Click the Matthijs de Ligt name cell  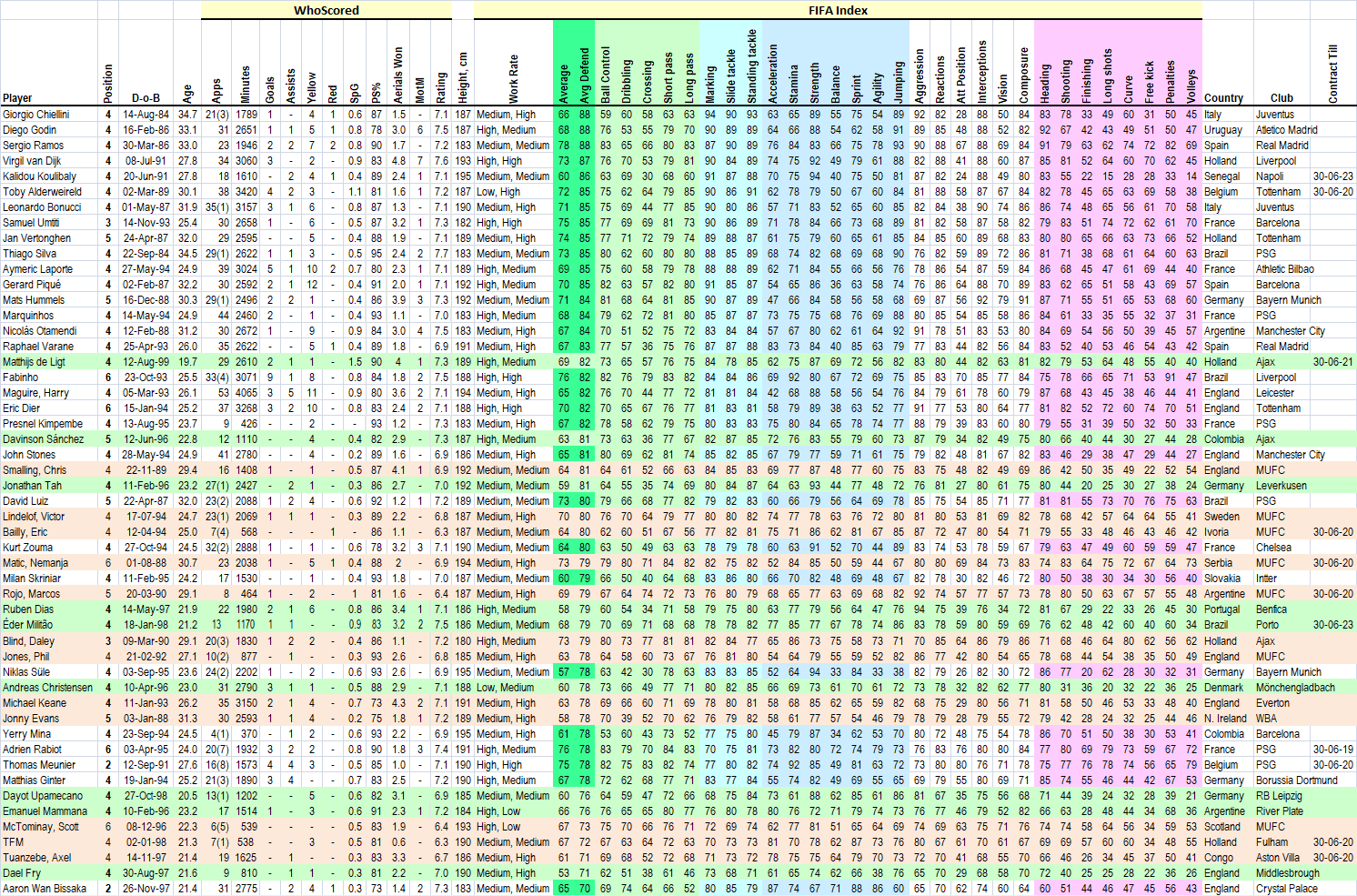[x=49, y=362]
